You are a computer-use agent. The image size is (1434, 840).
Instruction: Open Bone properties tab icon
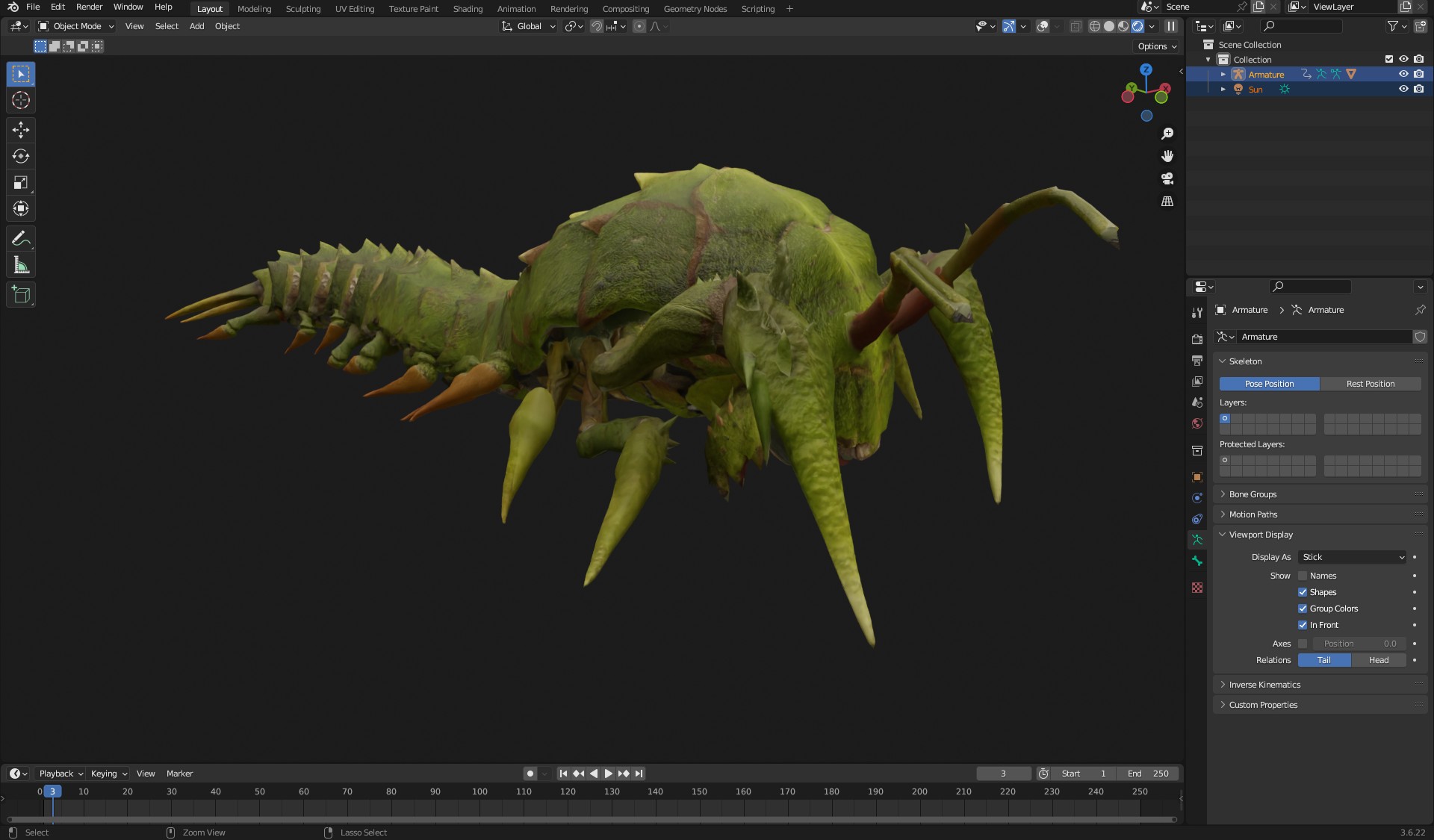(x=1197, y=561)
